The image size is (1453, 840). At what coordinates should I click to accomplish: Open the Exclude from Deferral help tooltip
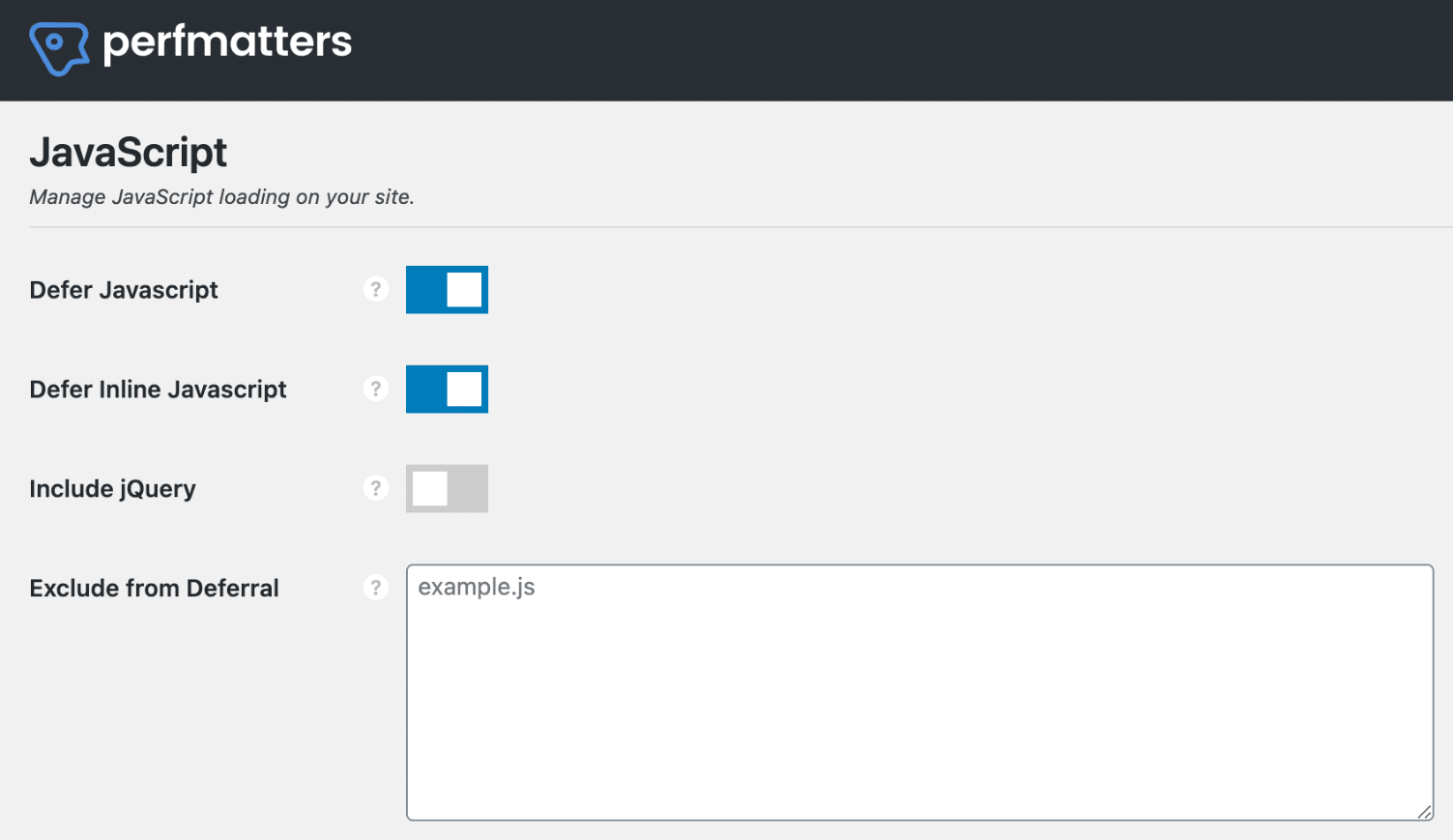tap(376, 587)
